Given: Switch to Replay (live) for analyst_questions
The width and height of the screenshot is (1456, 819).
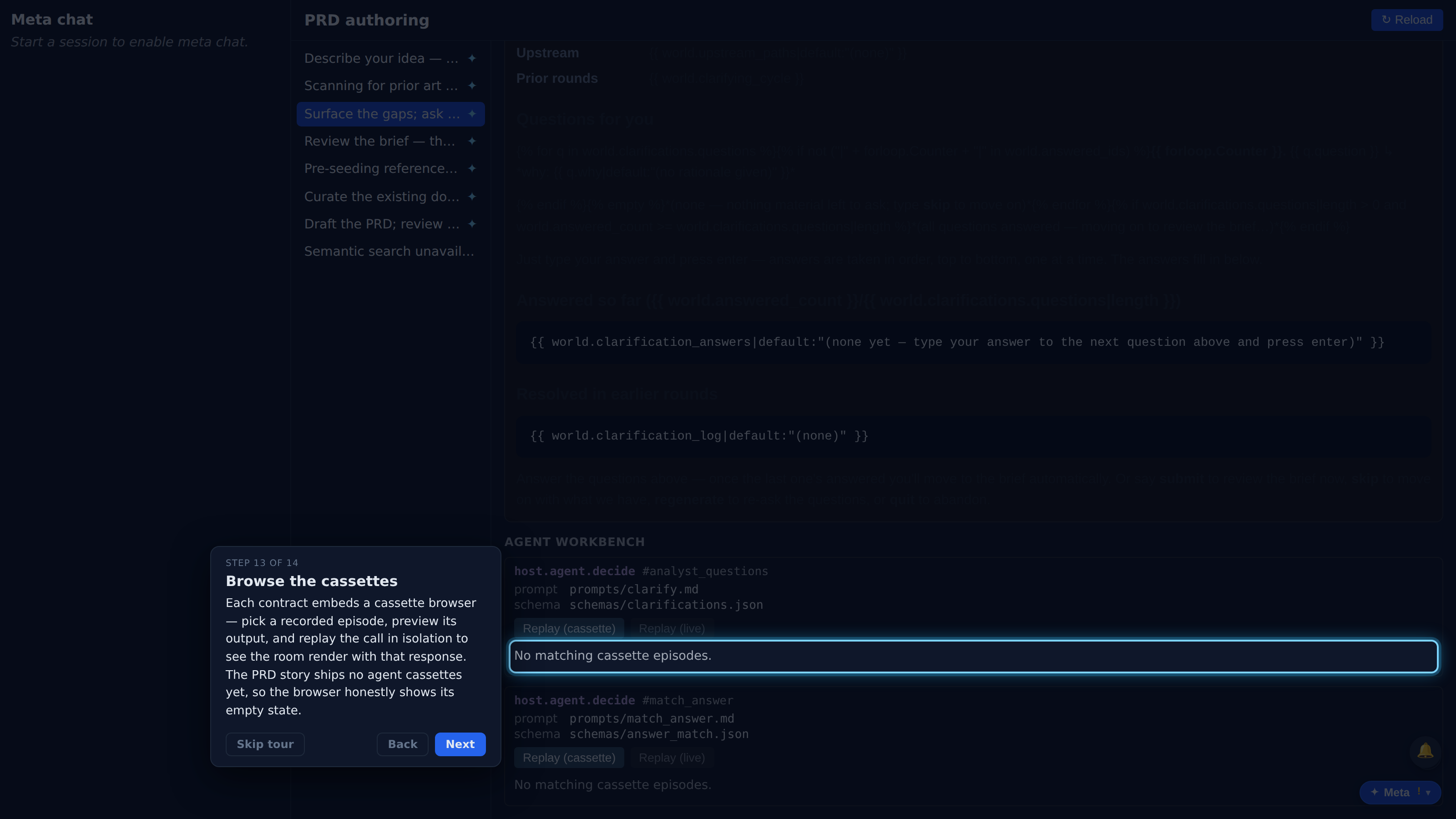Looking at the screenshot, I should point(672,628).
